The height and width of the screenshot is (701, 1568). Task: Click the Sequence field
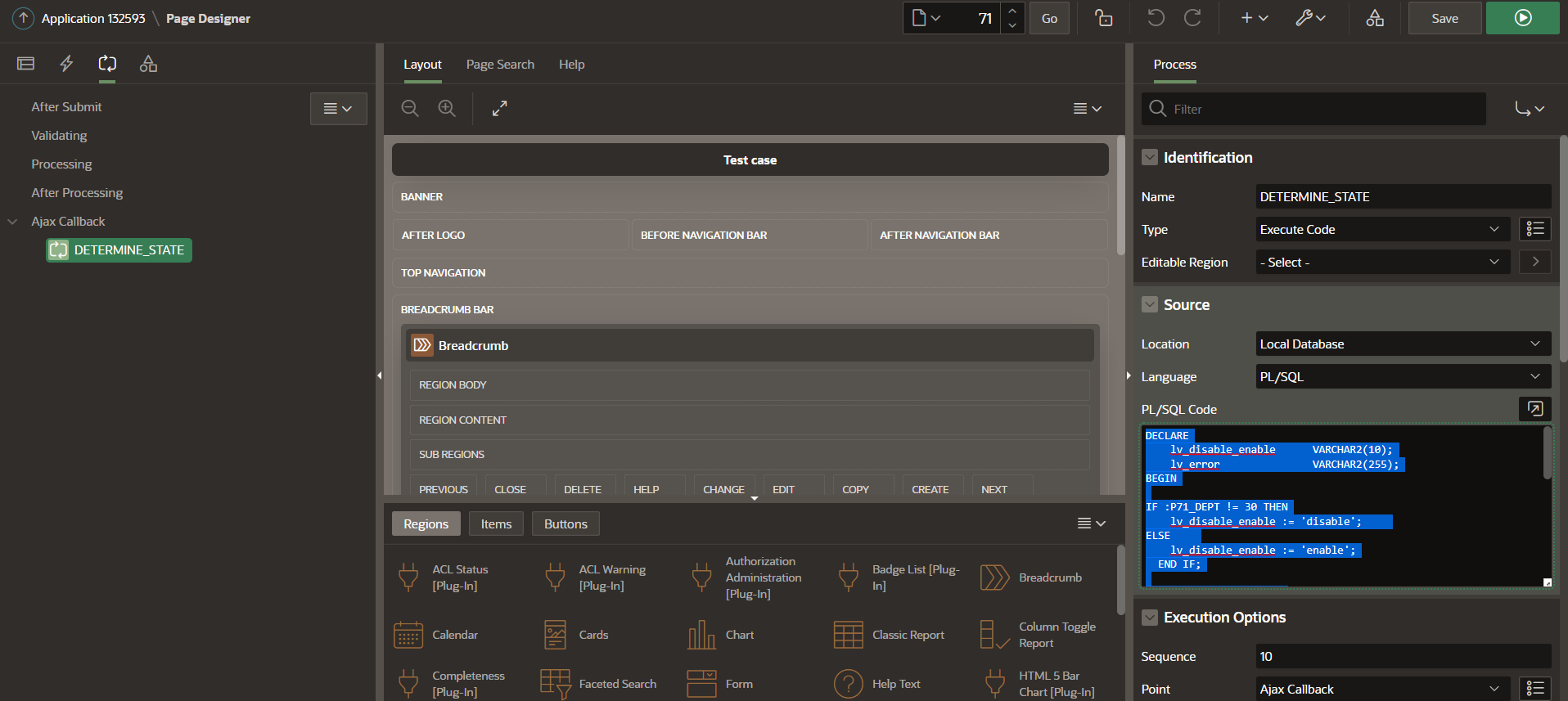(1404, 656)
